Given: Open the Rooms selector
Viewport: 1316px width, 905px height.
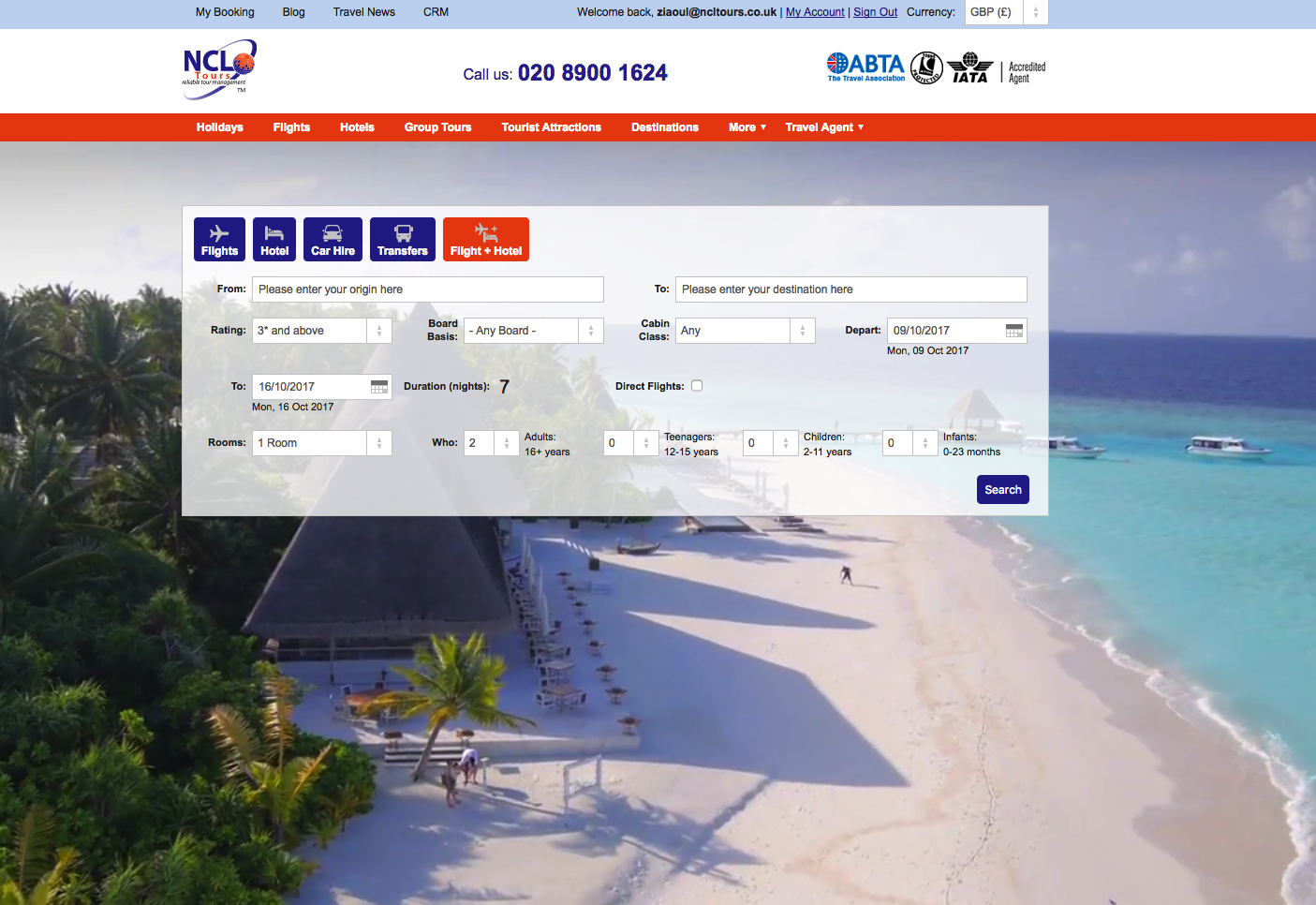Looking at the screenshot, I should [x=321, y=443].
